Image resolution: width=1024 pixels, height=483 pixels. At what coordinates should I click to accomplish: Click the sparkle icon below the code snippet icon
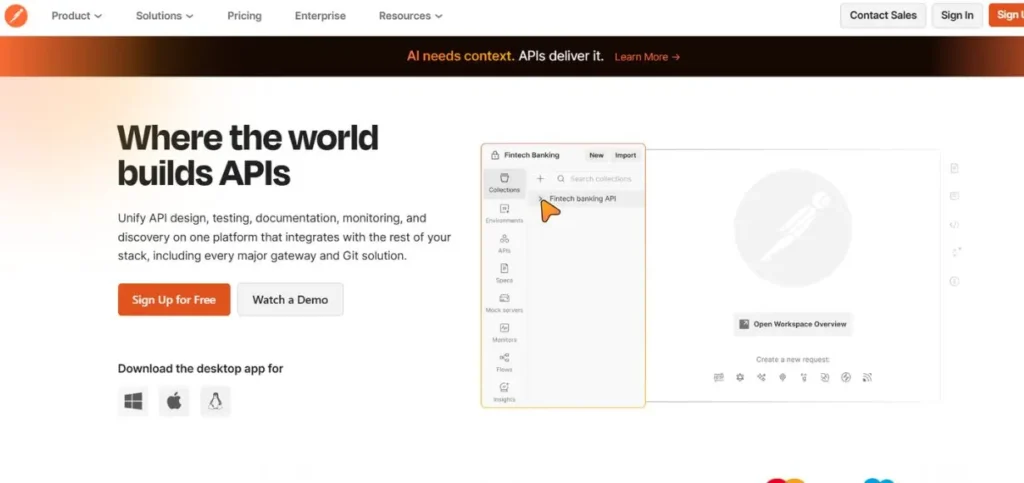(x=957, y=253)
